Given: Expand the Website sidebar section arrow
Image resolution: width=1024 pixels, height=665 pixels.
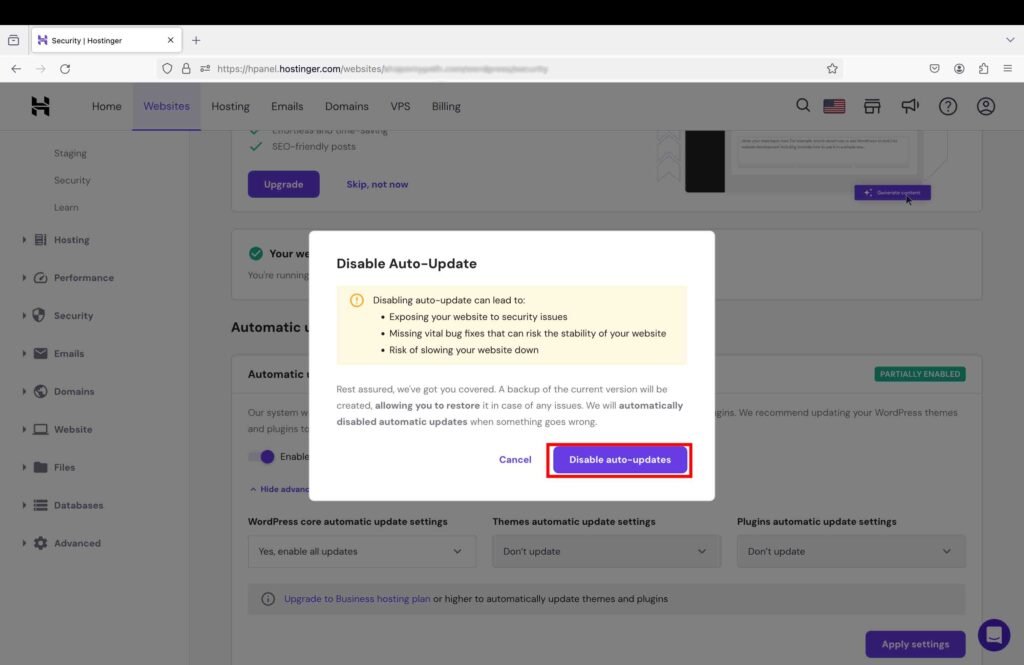Looking at the screenshot, I should tap(24, 429).
